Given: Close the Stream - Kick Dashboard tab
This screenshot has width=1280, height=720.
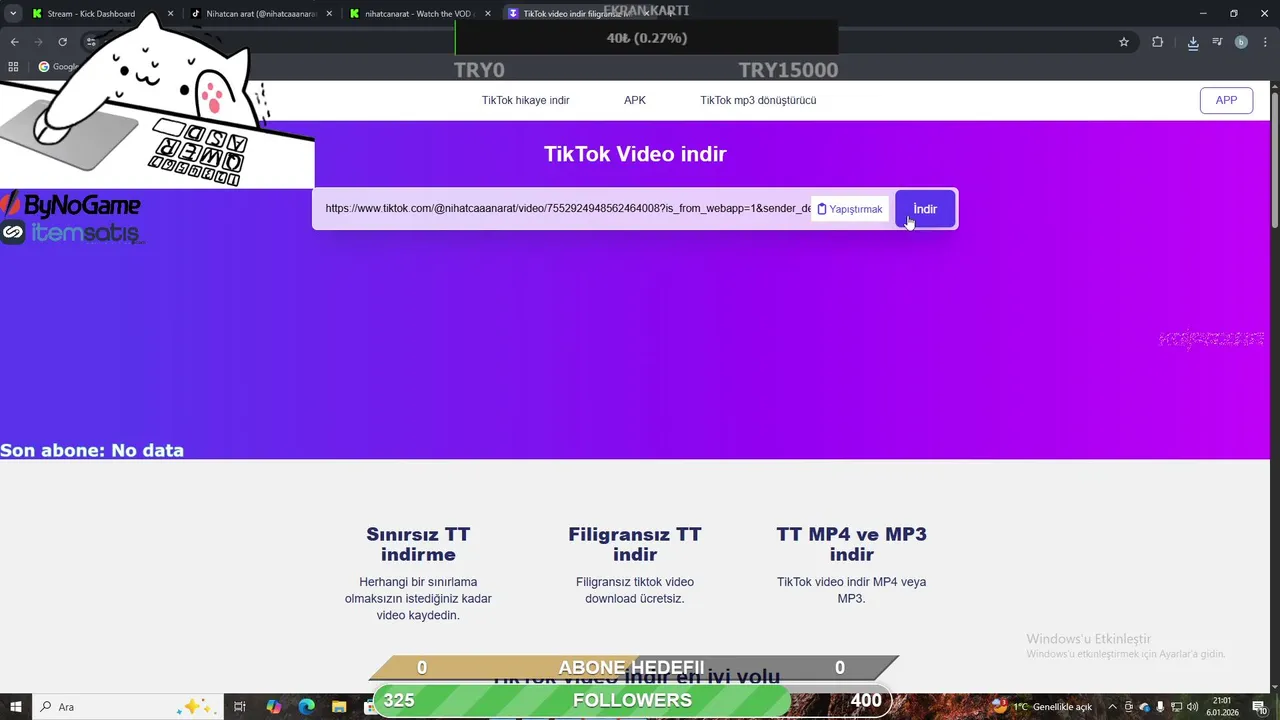Looking at the screenshot, I should coord(170,14).
